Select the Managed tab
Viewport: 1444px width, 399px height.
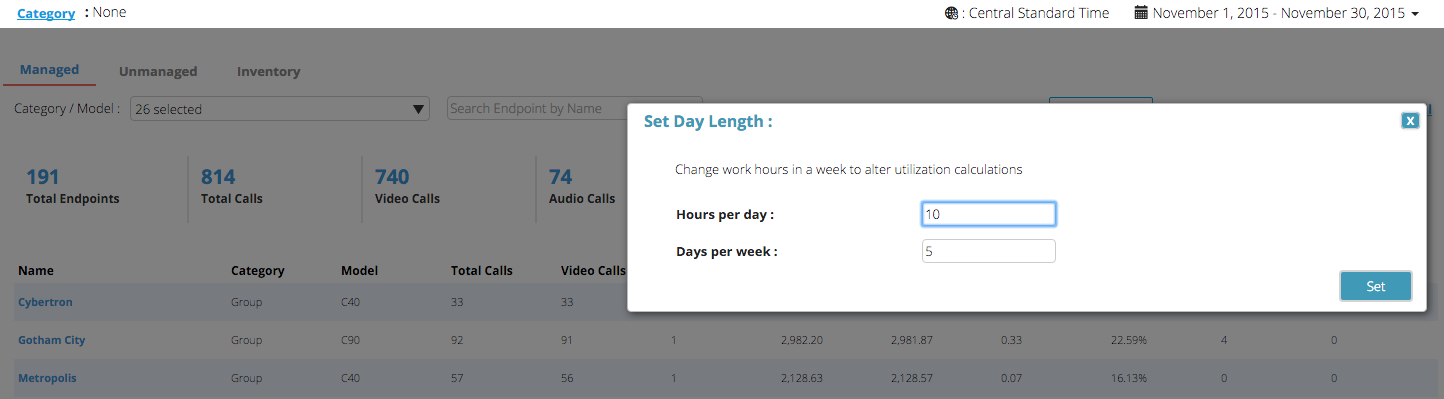[49, 70]
